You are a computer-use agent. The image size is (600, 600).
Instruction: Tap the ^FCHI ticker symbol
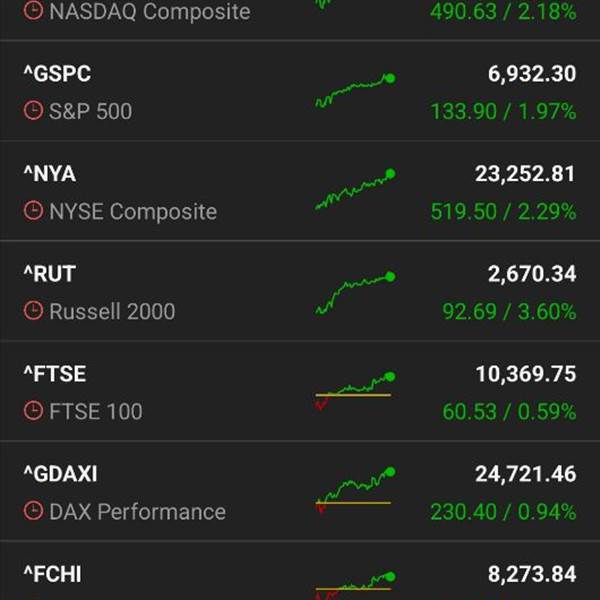[52, 574]
